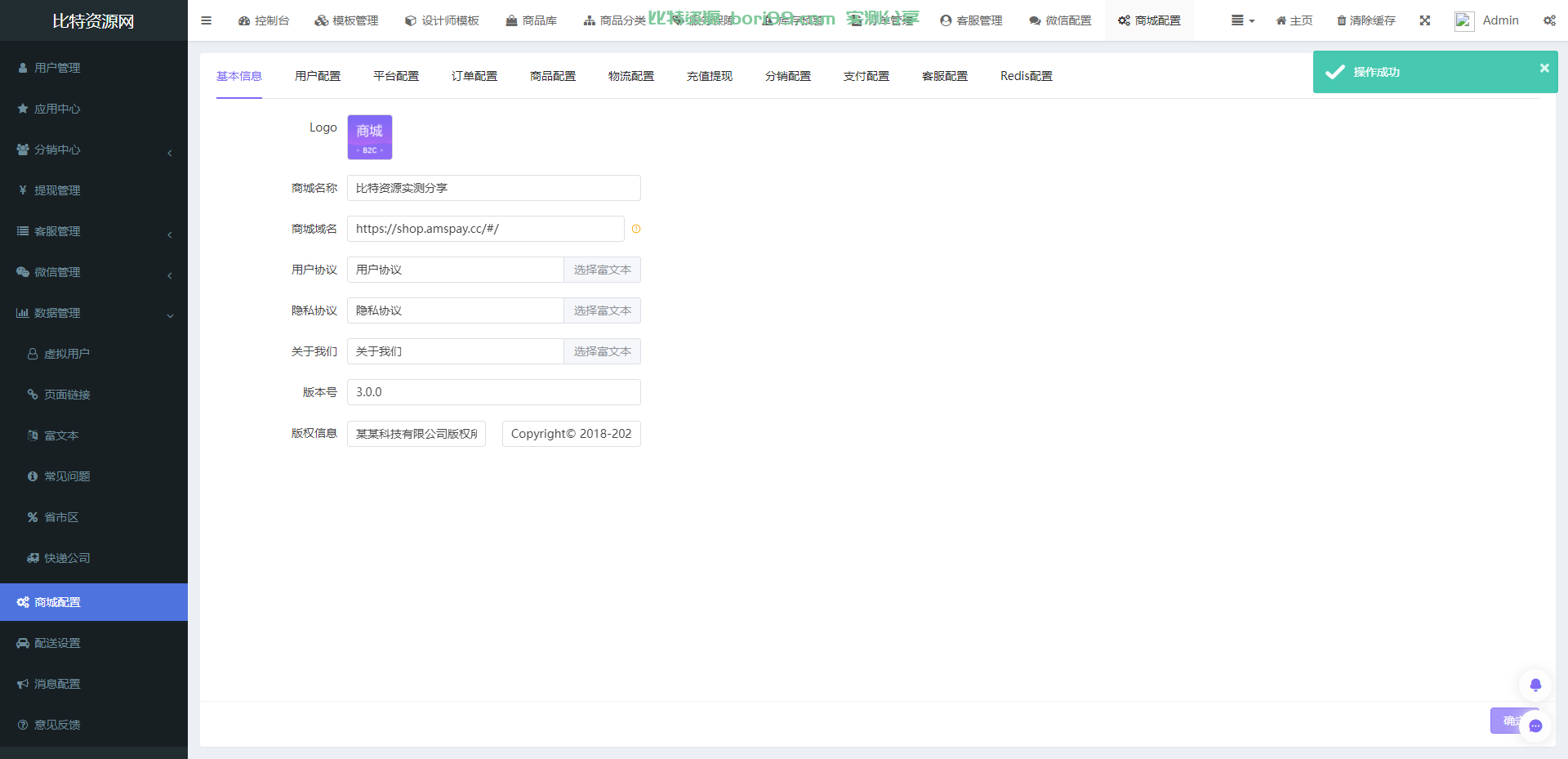This screenshot has width=1568, height=759.
Task: Open 意见反馈 in the sidebar
Action: pyautogui.click(x=94, y=725)
